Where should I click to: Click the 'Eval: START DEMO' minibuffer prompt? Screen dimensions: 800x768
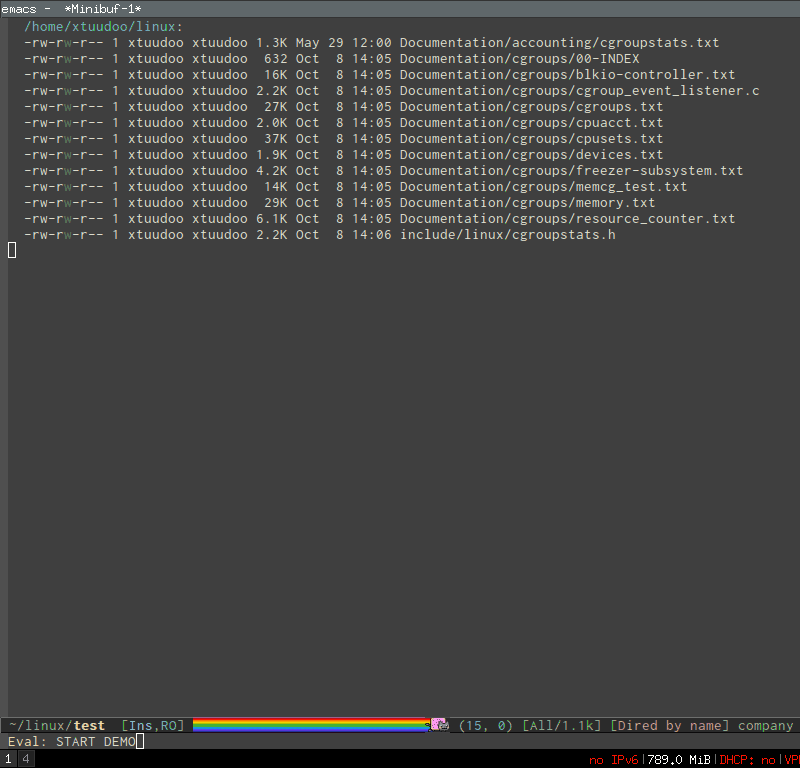coord(70,742)
